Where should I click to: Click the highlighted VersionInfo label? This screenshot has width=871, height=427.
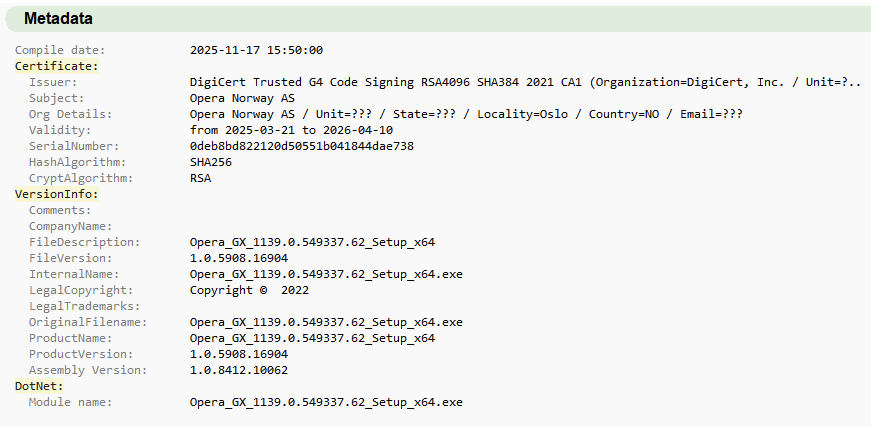pos(49,194)
